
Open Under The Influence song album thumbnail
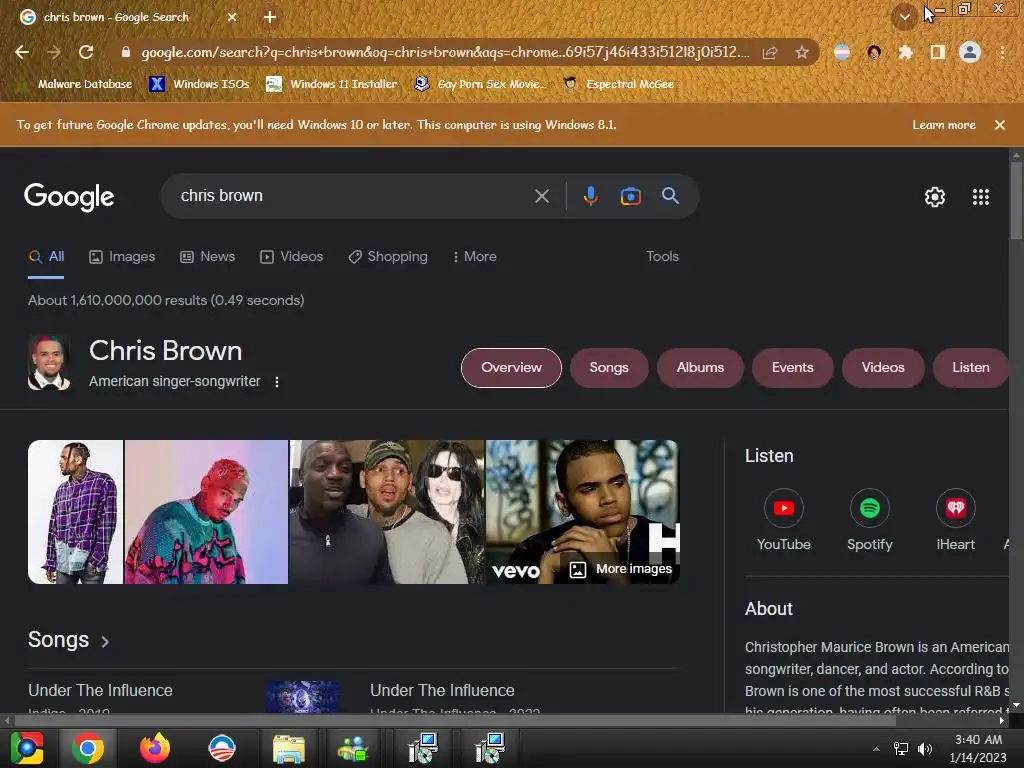pyautogui.click(x=302, y=697)
